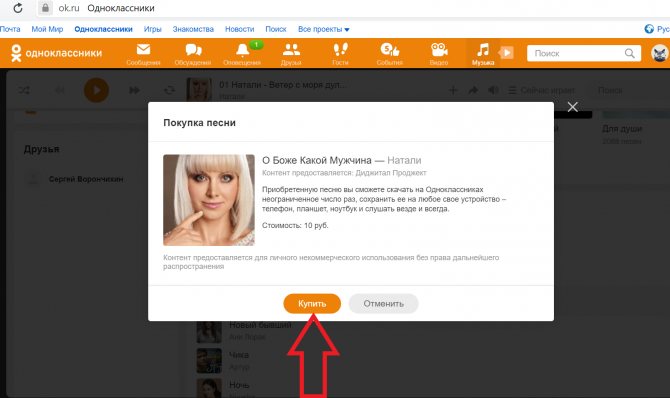Screen dimensions: 670x398
Task: Open the Игры link
Action: click(x=153, y=29)
